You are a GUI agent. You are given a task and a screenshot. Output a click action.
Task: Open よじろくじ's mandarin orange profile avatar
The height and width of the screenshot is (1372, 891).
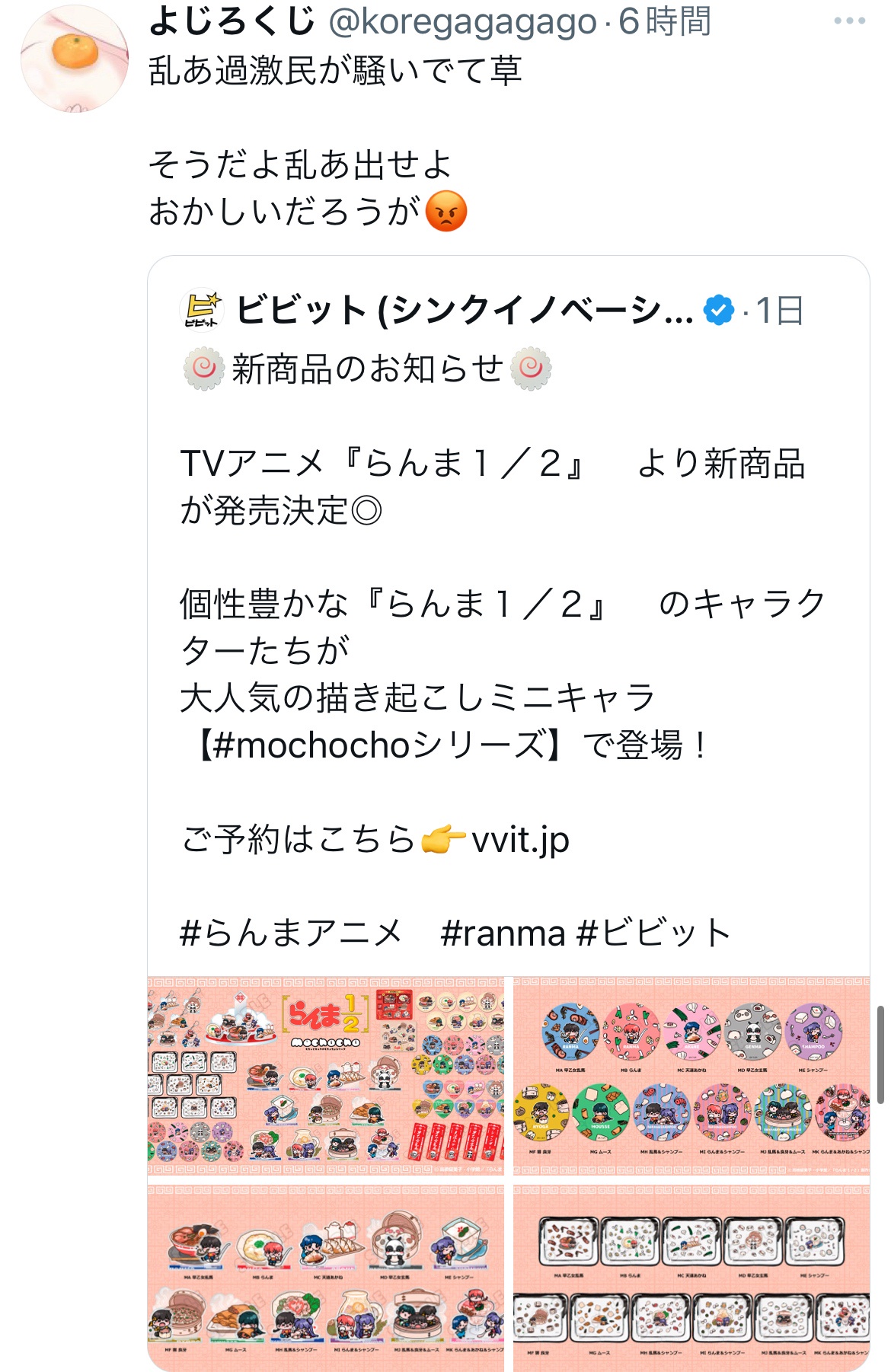75,58
